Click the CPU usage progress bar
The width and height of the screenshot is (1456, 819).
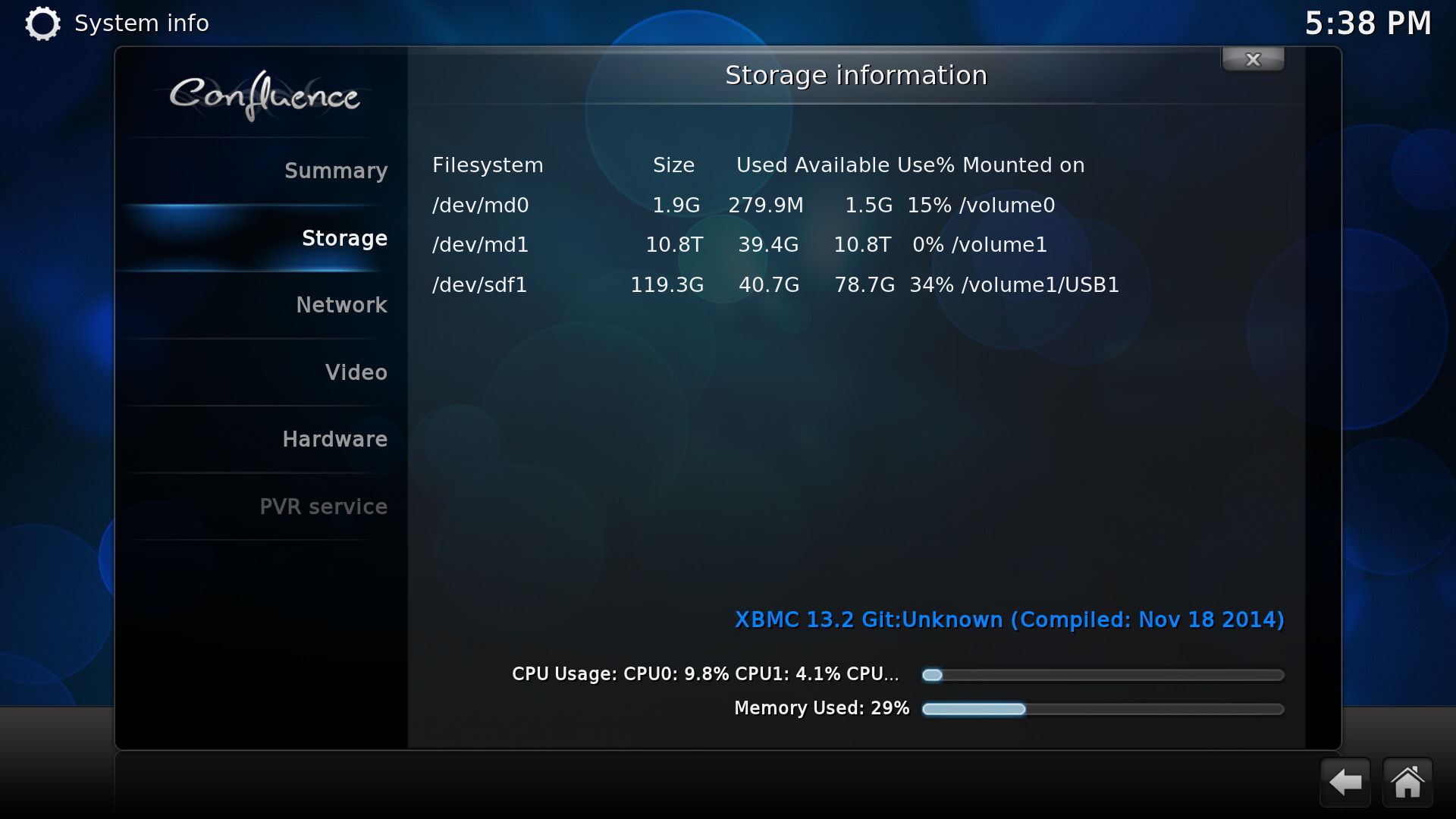click(x=1103, y=675)
